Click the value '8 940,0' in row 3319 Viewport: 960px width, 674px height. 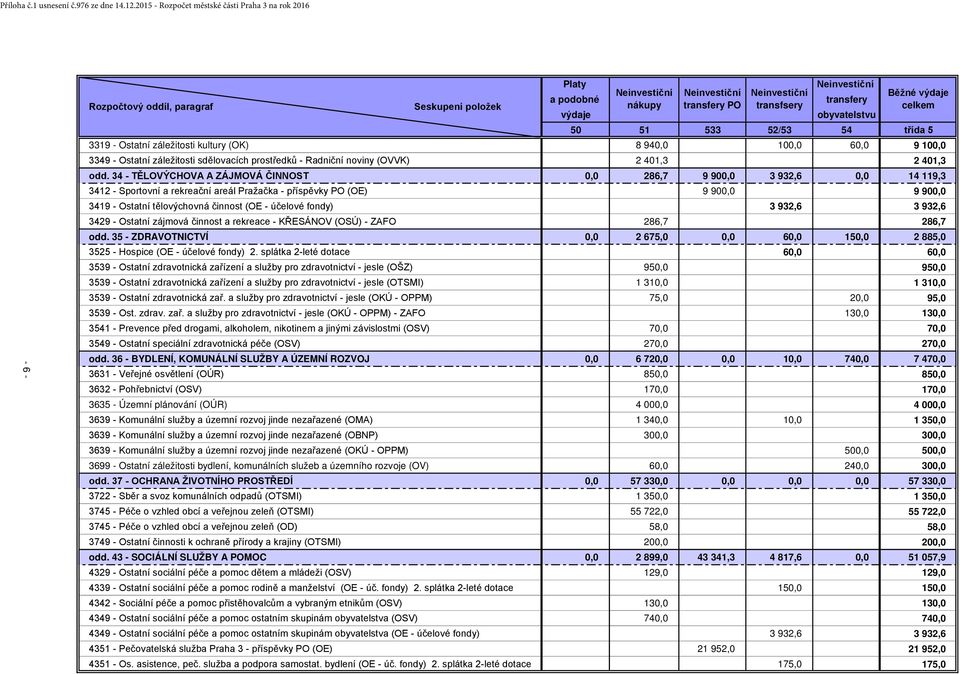point(653,145)
